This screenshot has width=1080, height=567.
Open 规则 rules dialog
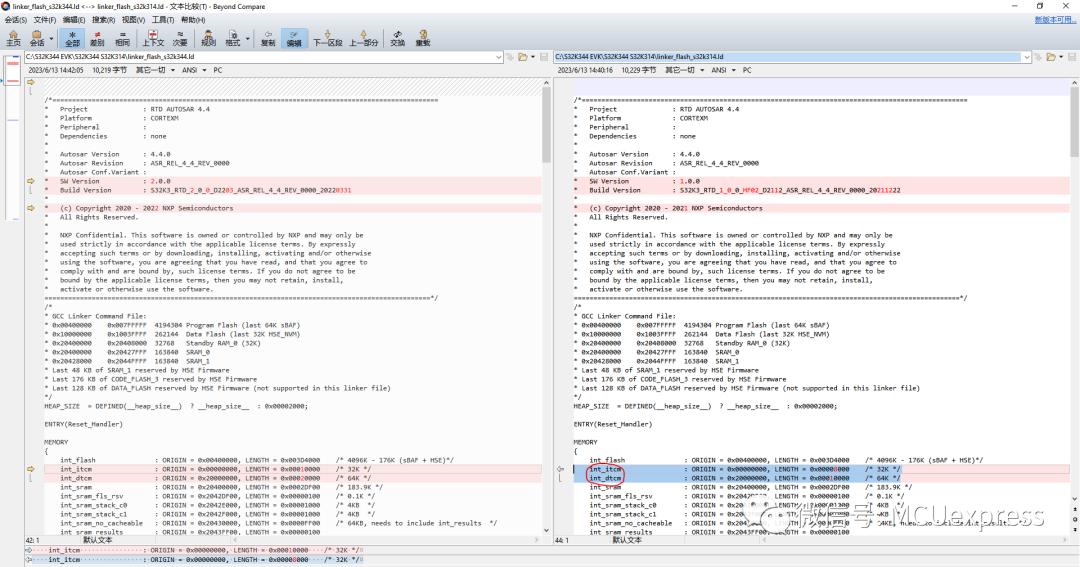(208, 38)
